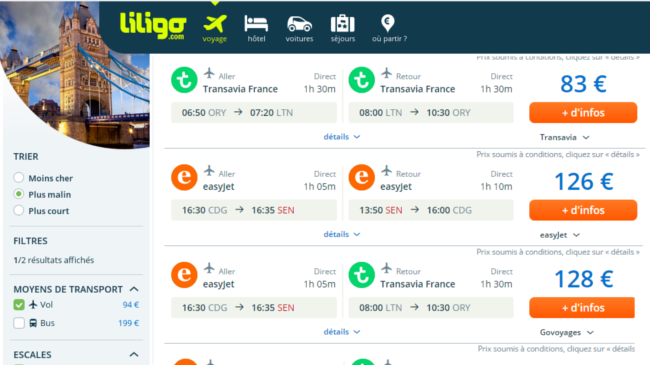
Task: Click the orange easyJet logo on the 126 € flight
Action: (x=184, y=178)
